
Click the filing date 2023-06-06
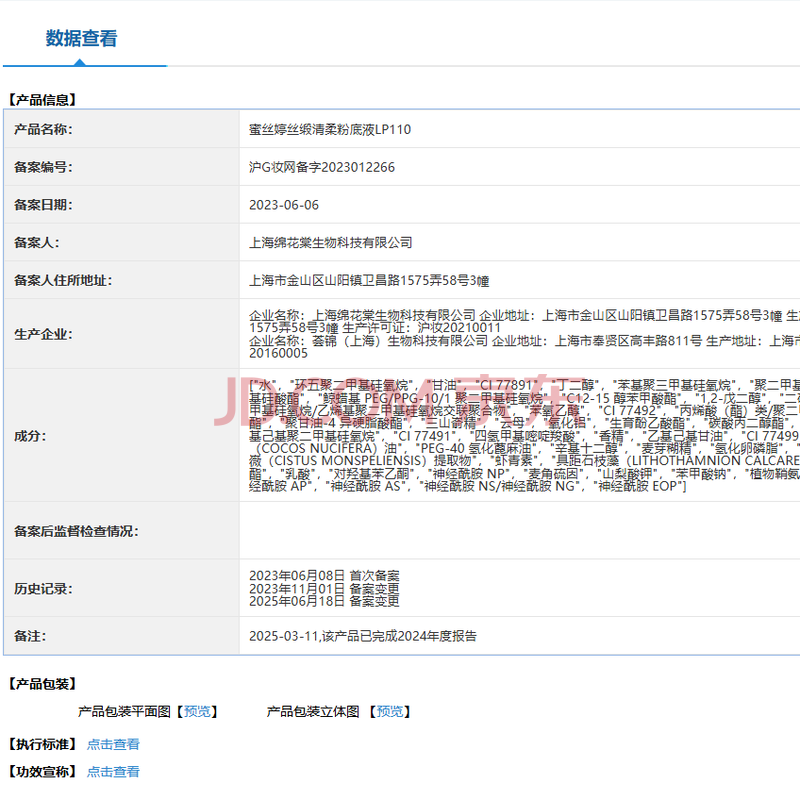click(x=284, y=205)
